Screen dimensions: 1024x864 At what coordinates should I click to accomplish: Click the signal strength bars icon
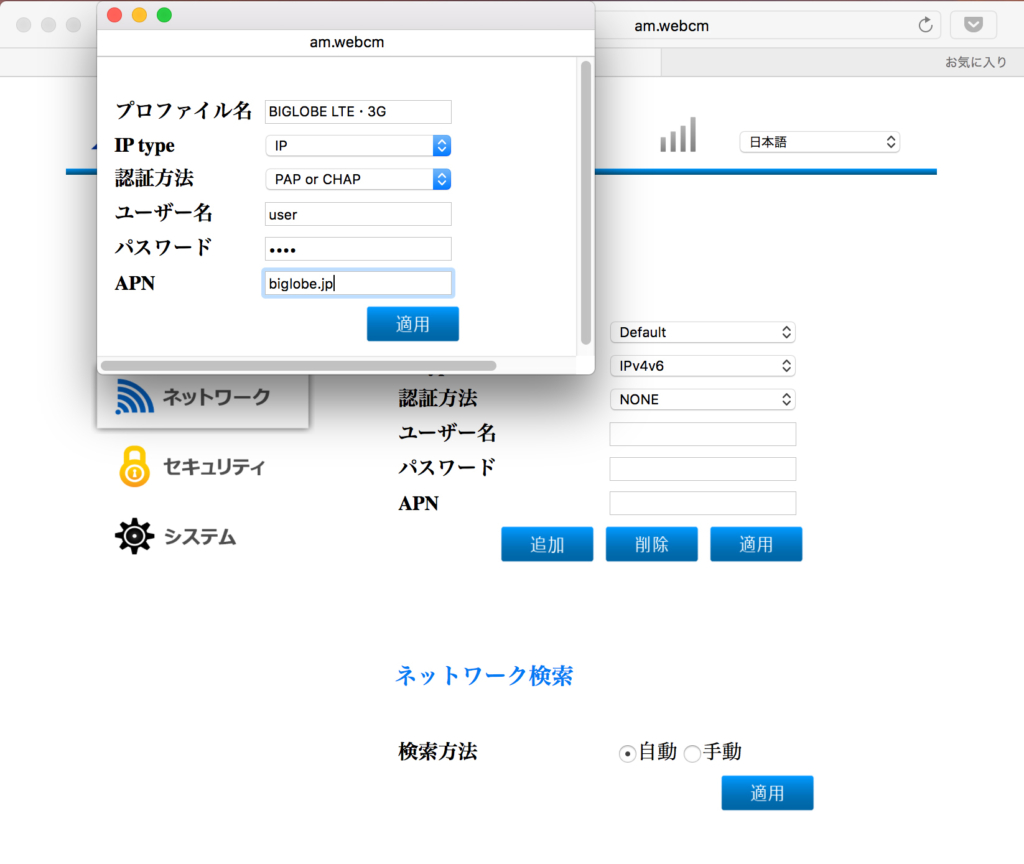pyautogui.click(x=678, y=135)
